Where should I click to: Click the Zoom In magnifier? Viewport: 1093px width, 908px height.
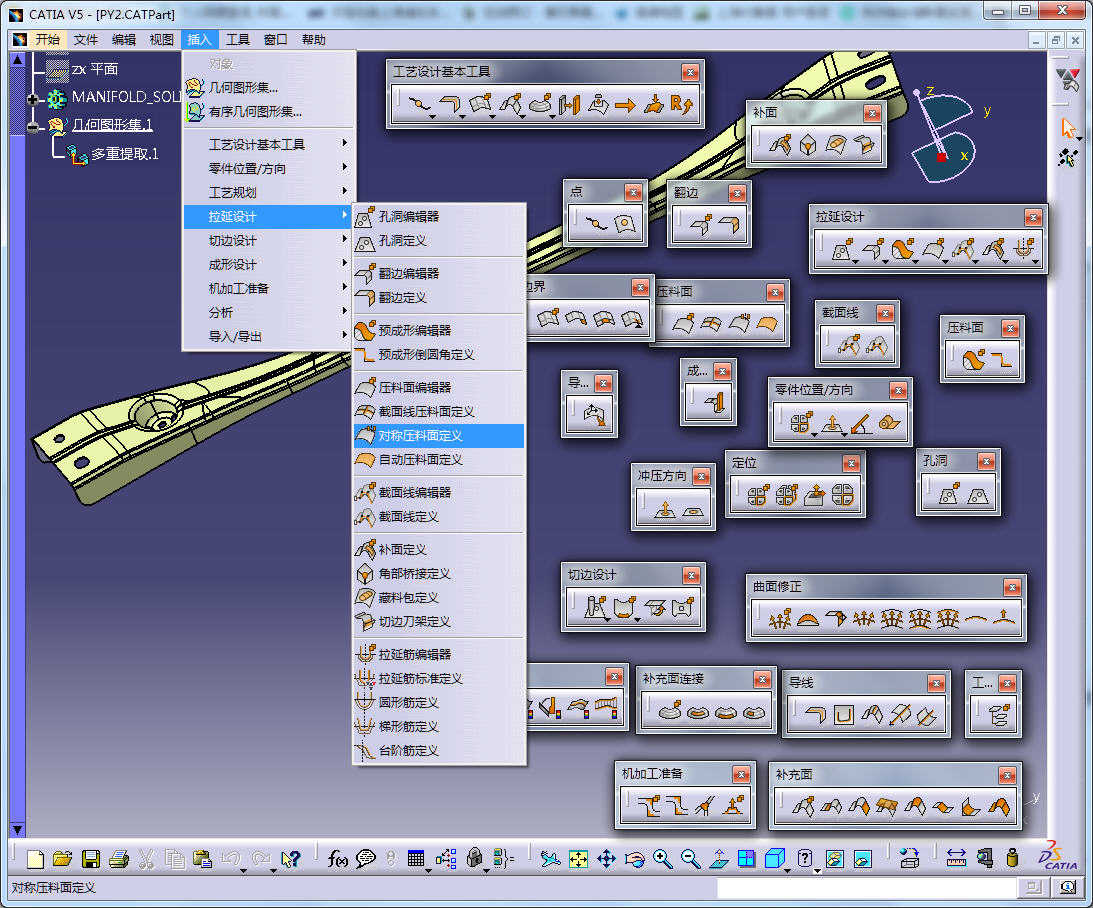(662, 859)
